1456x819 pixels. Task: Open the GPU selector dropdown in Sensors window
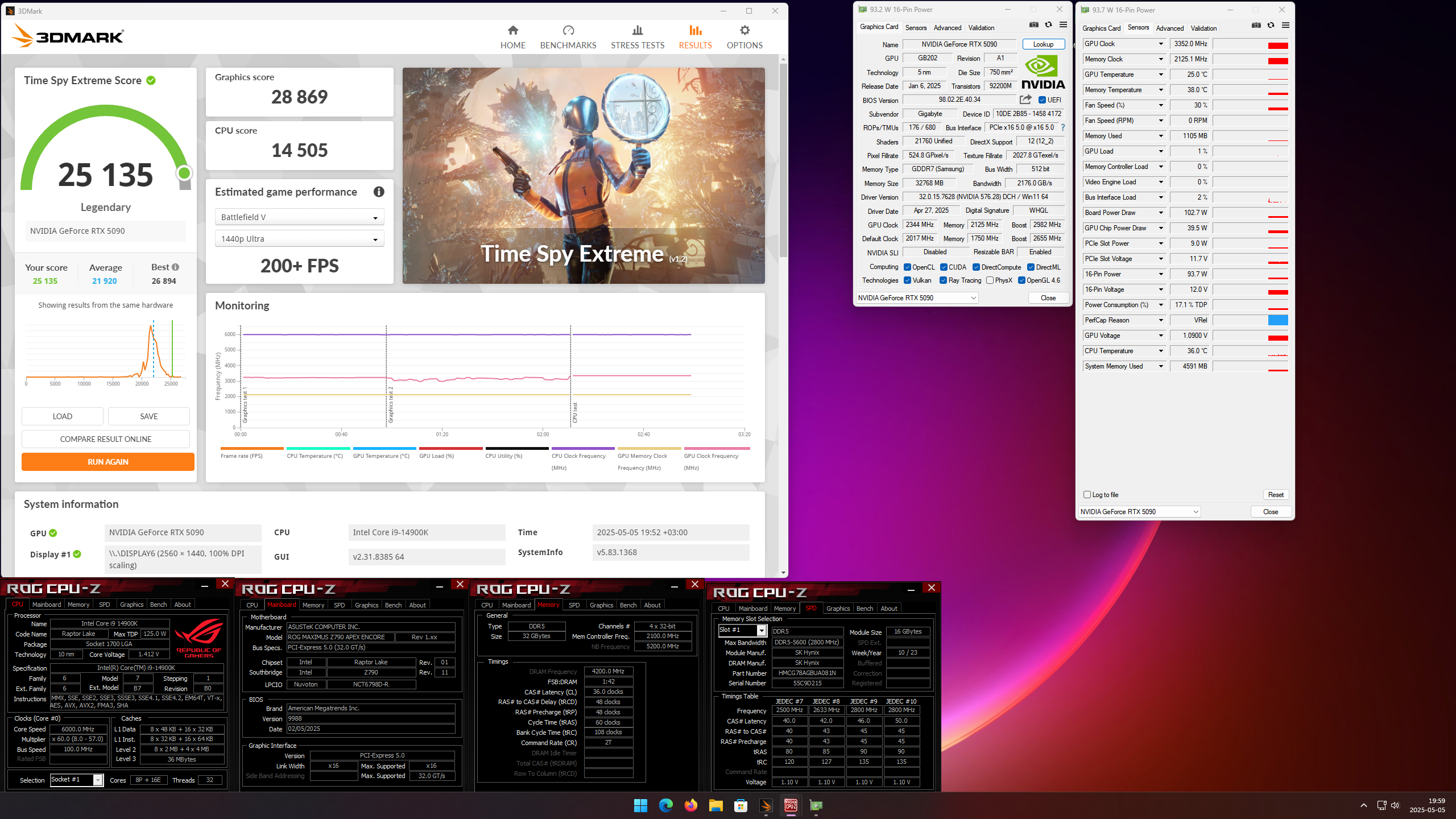(x=1139, y=512)
